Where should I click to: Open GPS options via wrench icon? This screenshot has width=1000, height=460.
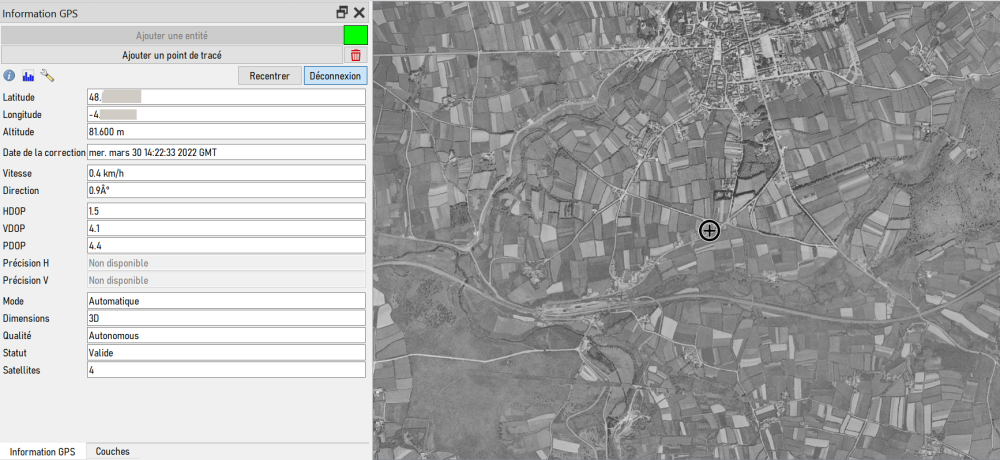click(47, 76)
